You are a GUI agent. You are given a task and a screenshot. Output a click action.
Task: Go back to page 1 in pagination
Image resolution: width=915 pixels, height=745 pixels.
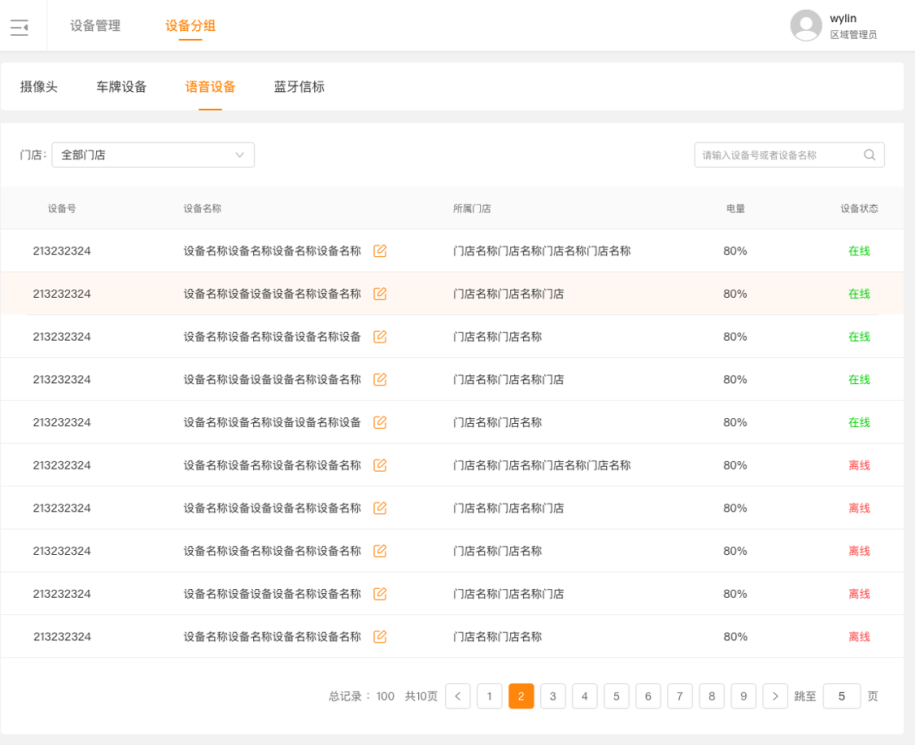pyautogui.click(x=489, y=696)
